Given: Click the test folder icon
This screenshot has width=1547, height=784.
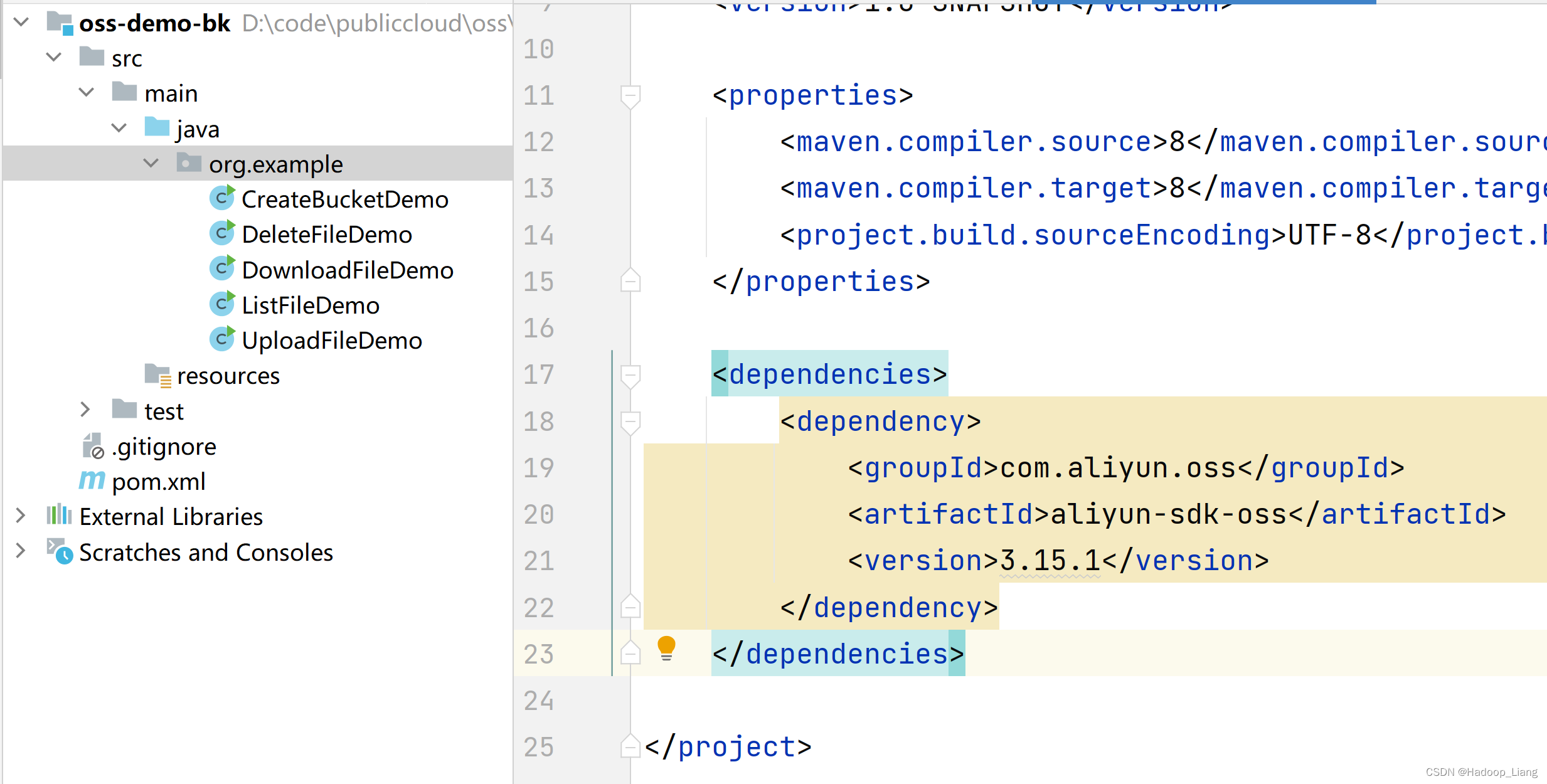Looking at the screenshot, I should (x=125, y=409).
